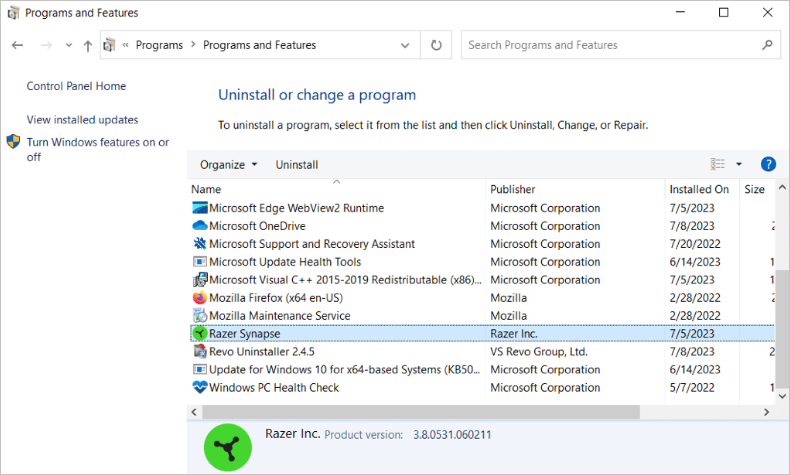
Task: Click product version 3.8.0531.060211
Action: (452, 435)
